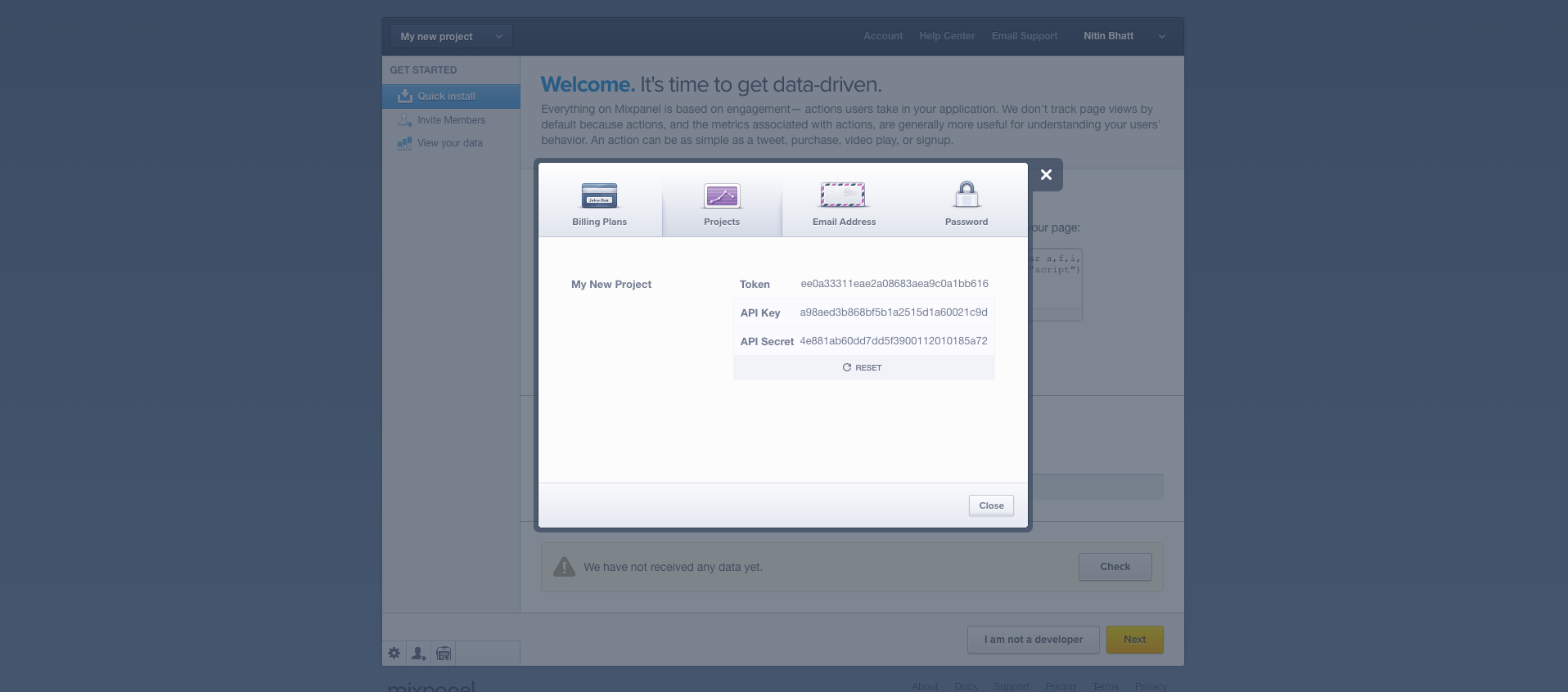The width and height of the screenshot is (1568, 692).
Task: Open the Billing Plans tab
Action: [x=600, y=200]
